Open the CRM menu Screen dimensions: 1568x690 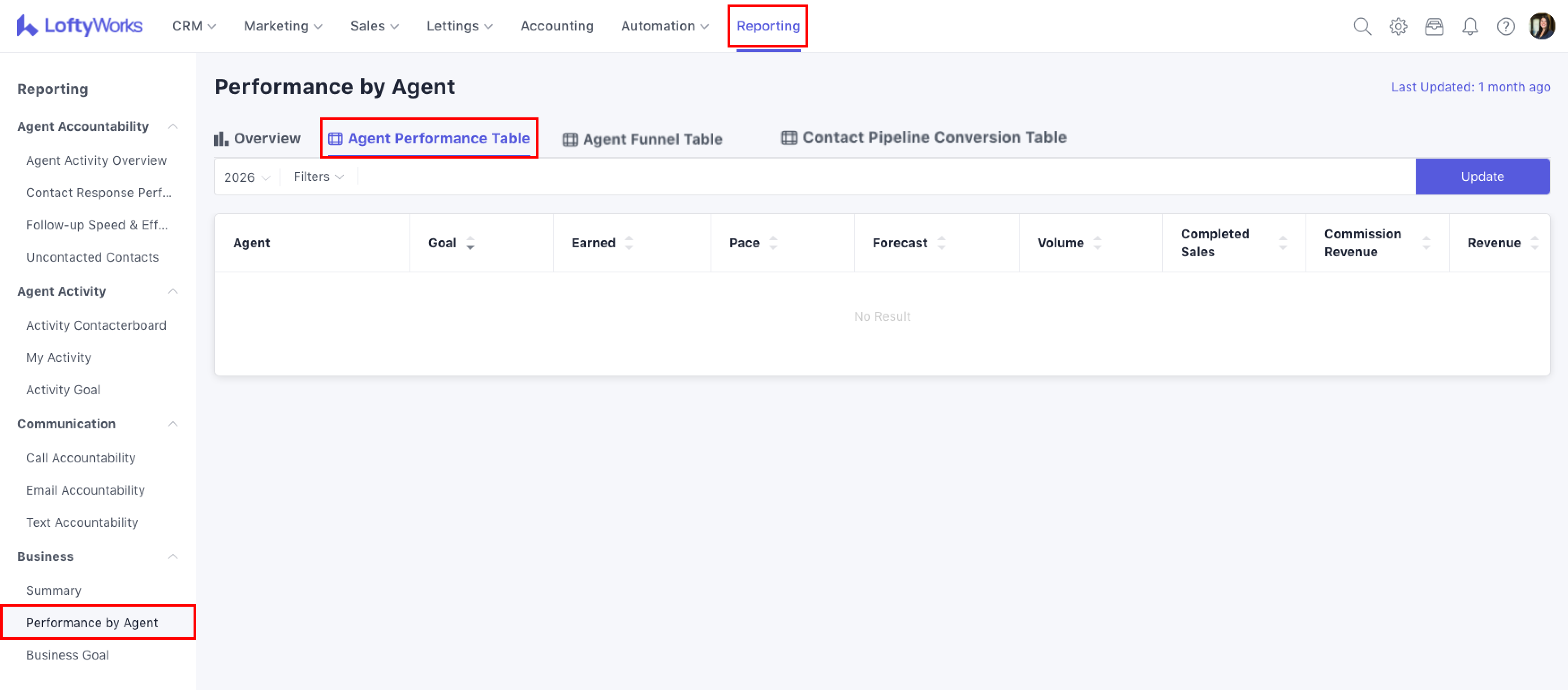(194, 26)
